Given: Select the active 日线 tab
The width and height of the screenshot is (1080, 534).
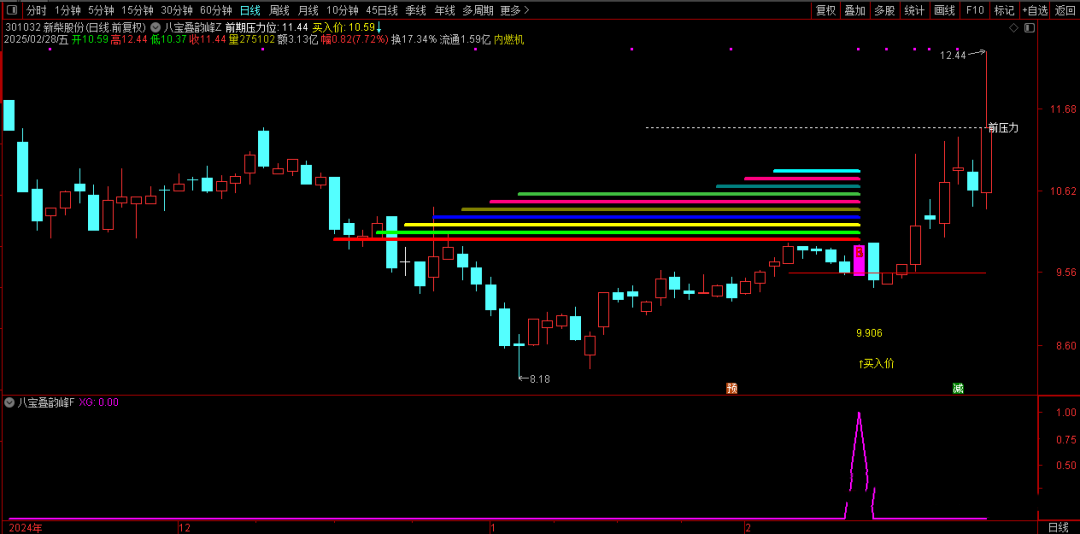Looking at the screenshot, I should (250, 10).
